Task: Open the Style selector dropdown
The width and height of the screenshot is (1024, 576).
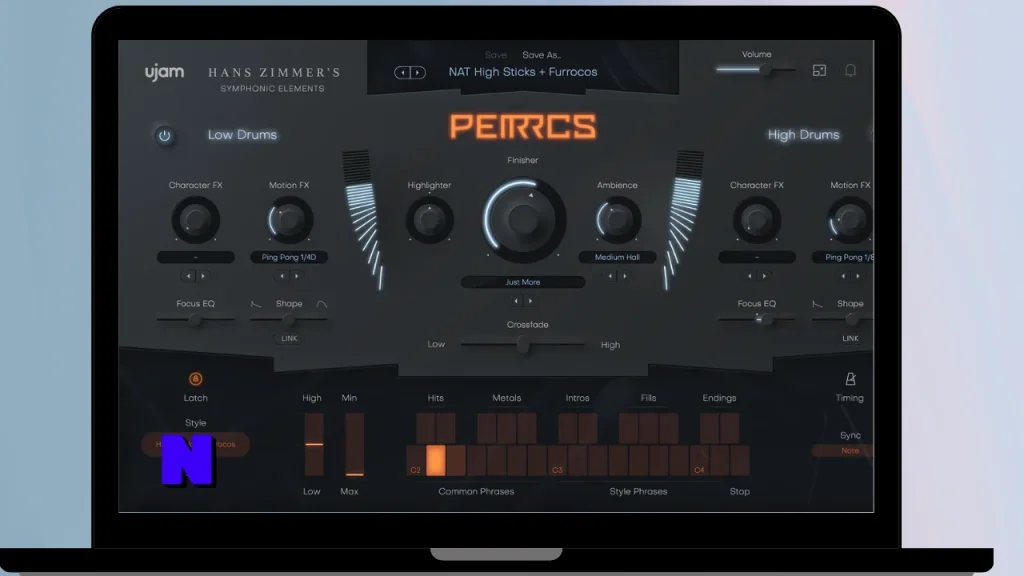Action: tap(195, 444)
